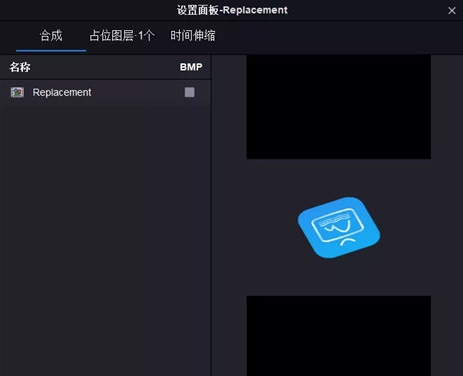The width and height of the screenshot is (463, 376).
Task: Click the 名称 column header
Action: pos(20,67)
